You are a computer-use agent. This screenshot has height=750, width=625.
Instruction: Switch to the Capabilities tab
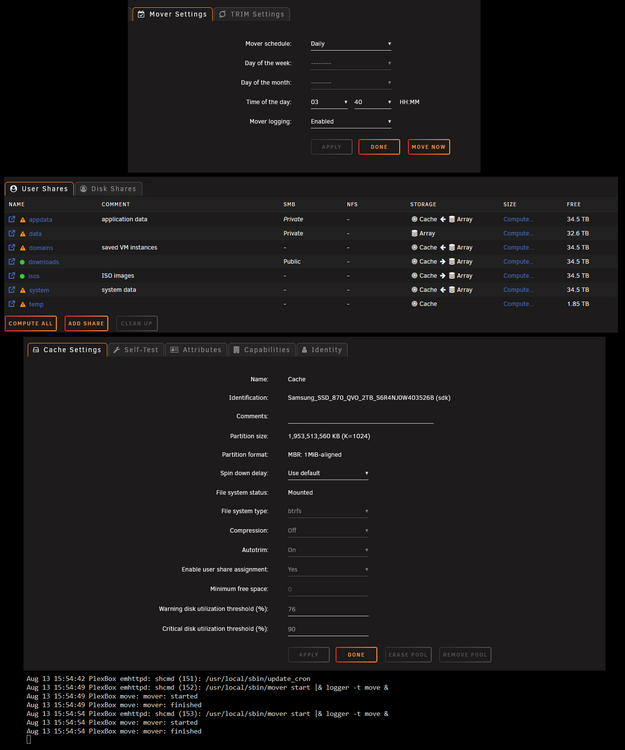point(262,350)
